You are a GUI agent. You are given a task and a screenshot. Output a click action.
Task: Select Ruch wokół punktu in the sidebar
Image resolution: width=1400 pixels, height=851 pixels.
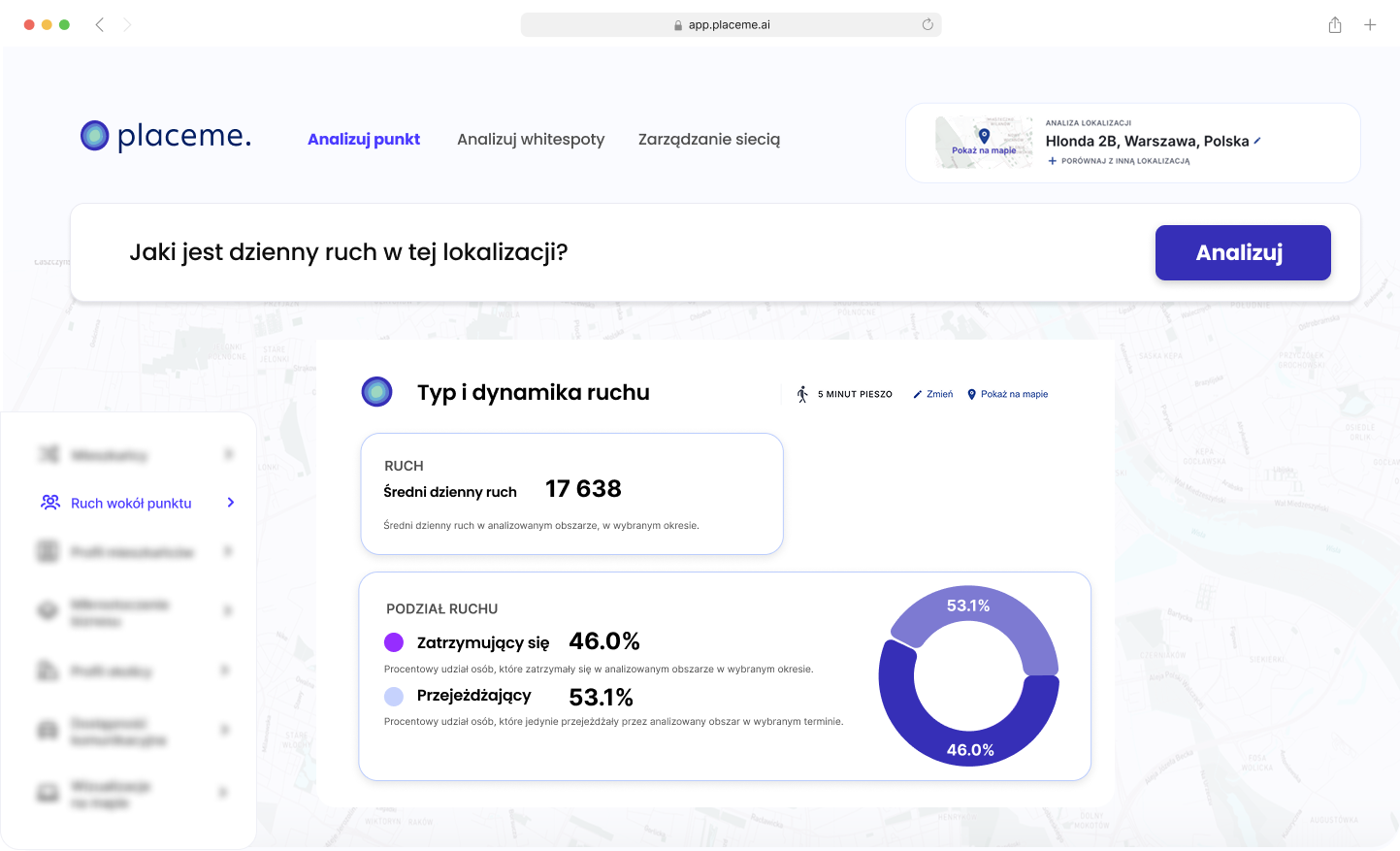tap(131, 503)
